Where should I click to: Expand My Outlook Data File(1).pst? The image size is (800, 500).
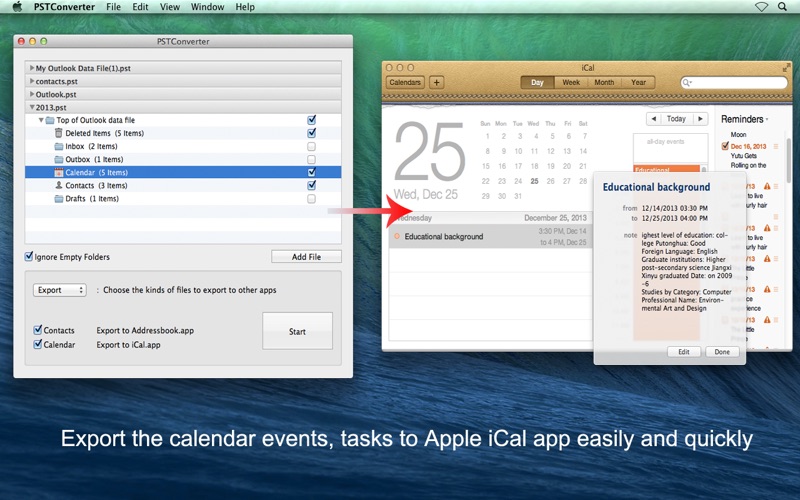[x=32, y=68]
